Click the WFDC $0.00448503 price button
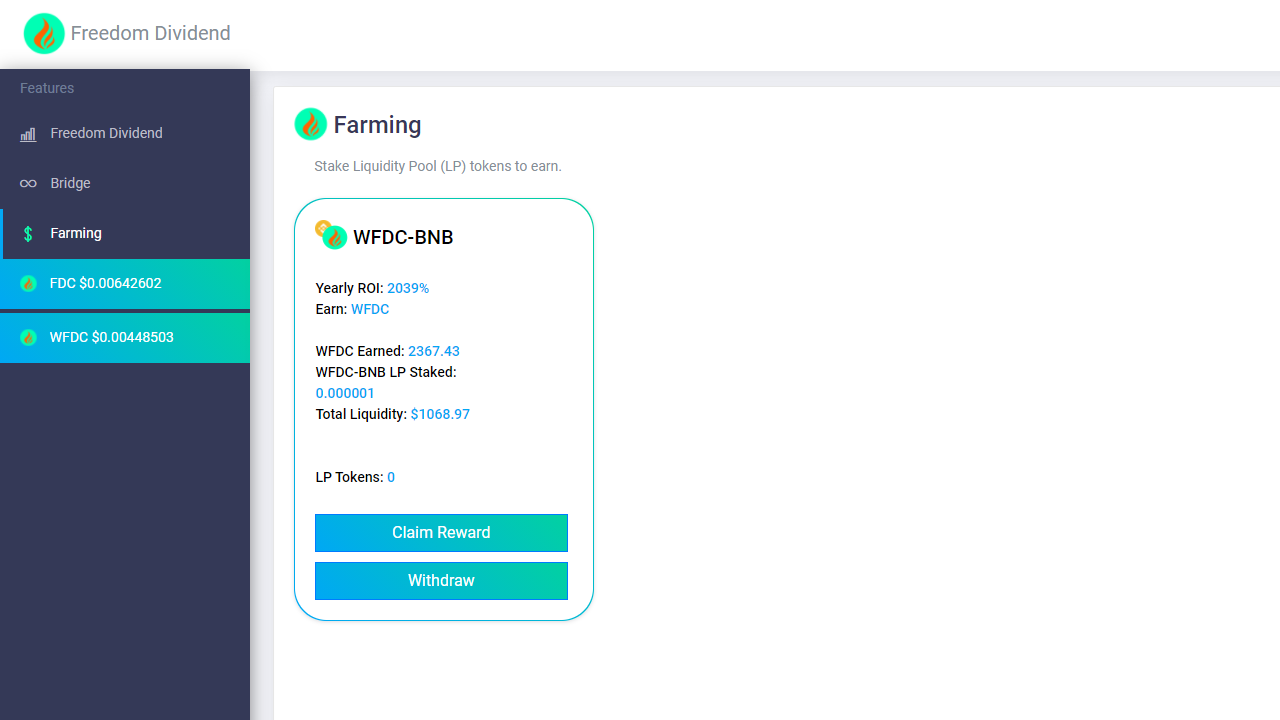 tap(125, 338)
